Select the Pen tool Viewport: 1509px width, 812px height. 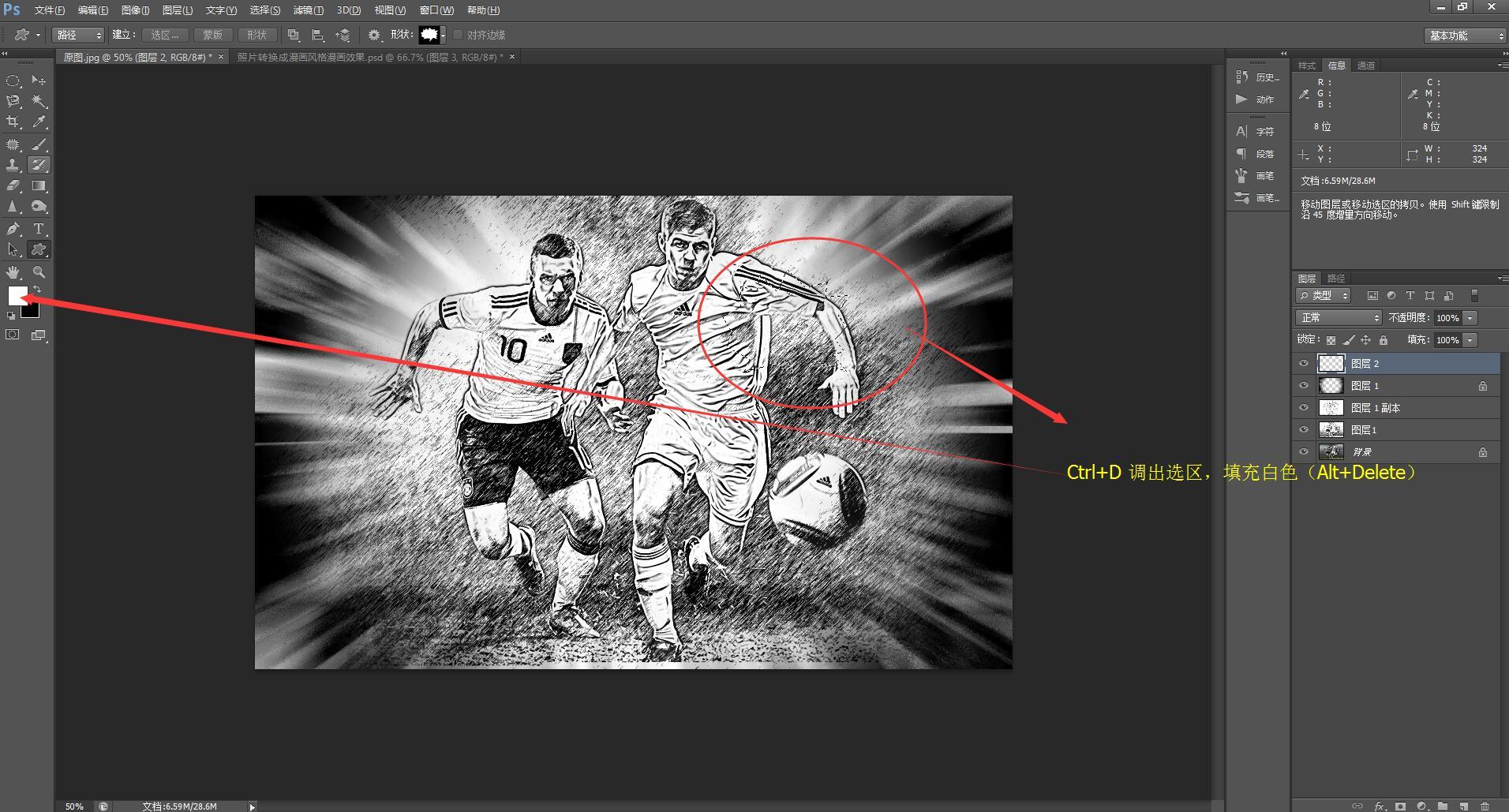pyautogui.click(x=13, y=229)
